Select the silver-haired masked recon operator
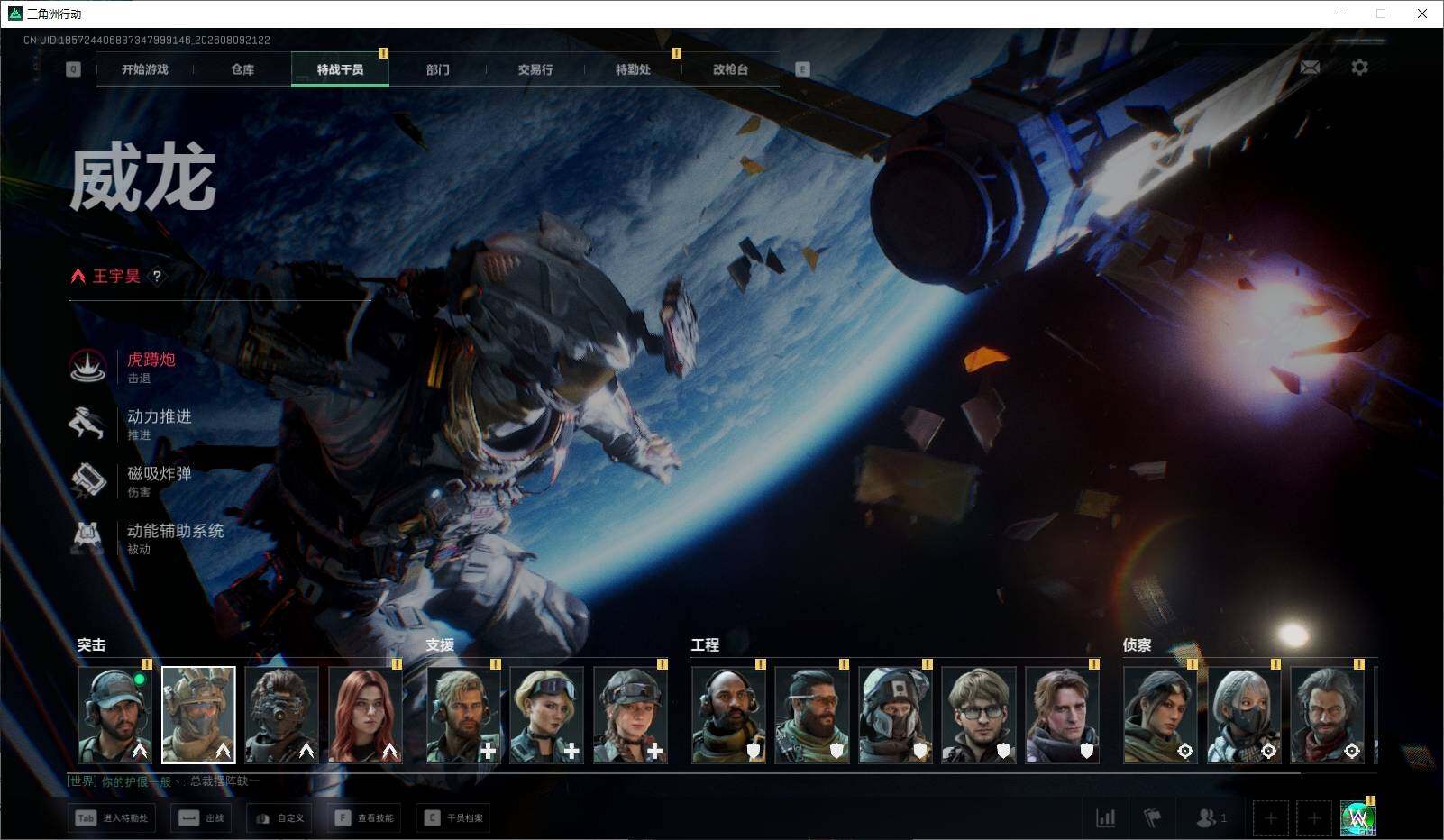This screenshot has height=840, width=1444. click(x=1244, y=715)
